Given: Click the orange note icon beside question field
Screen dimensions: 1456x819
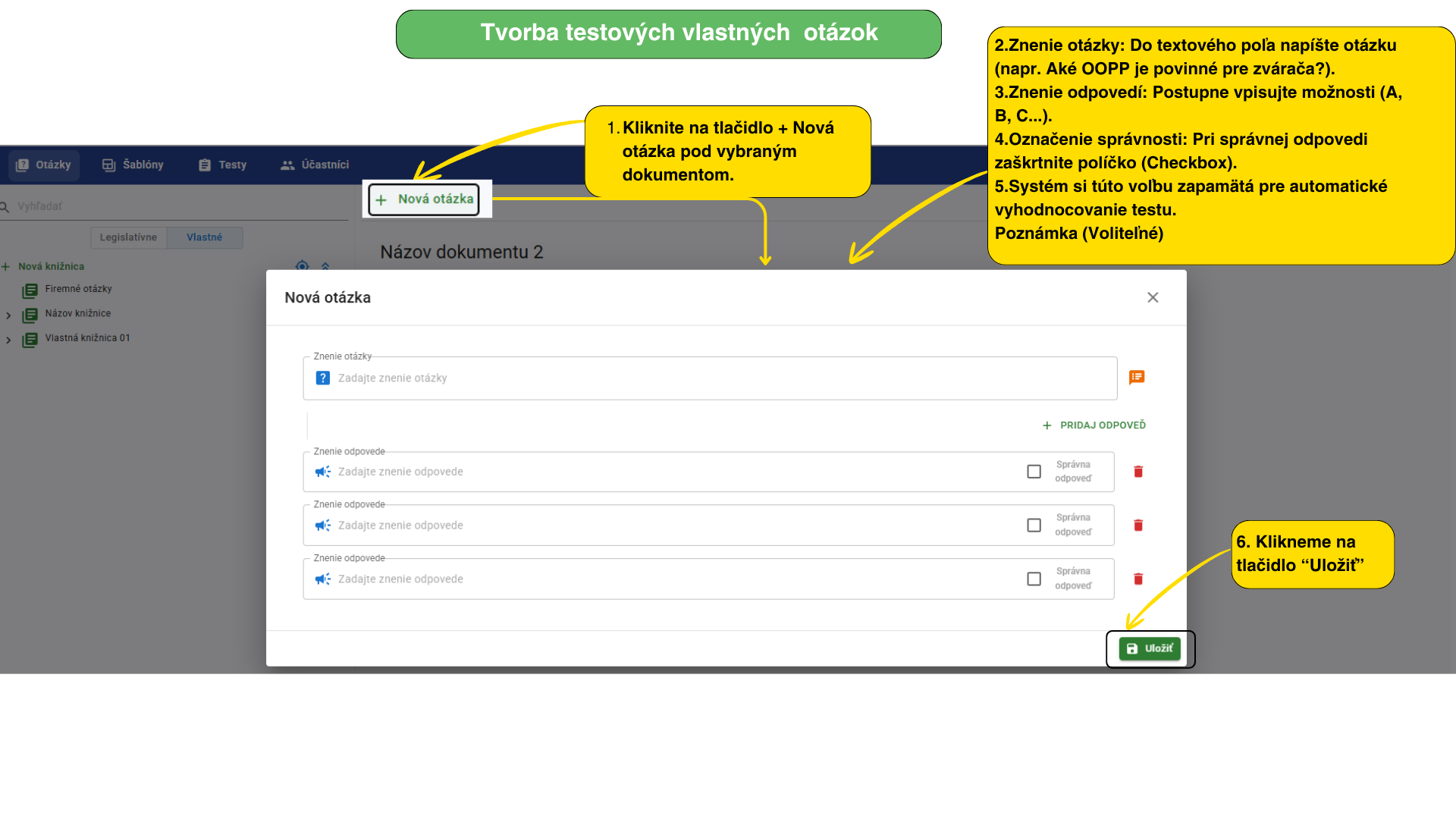Looking at the screenshot, I should (x=1136, y=378).
